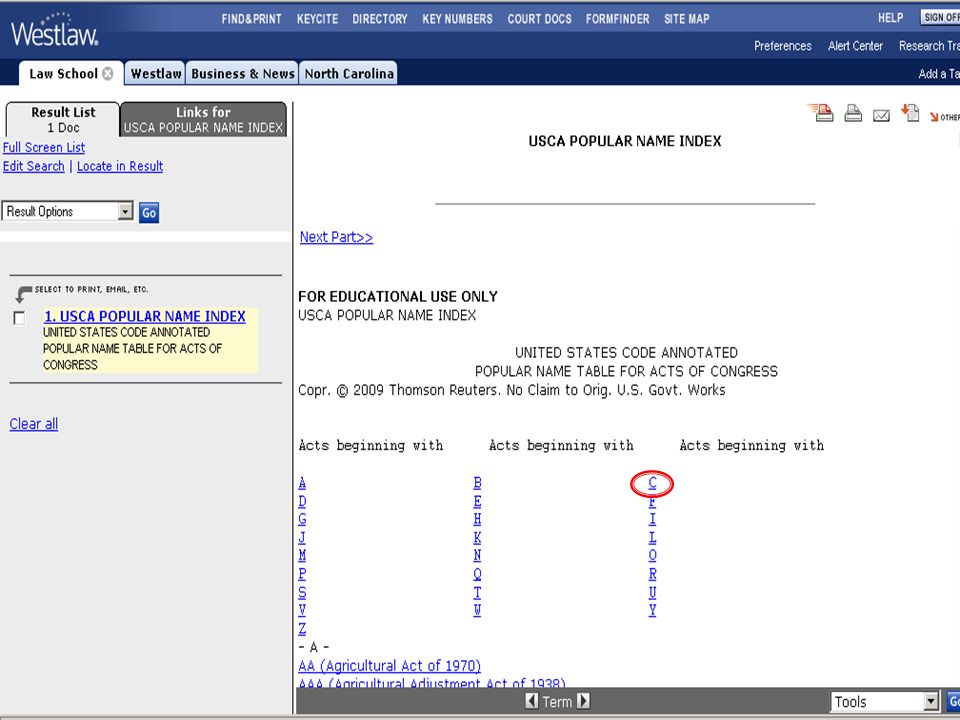The height and width of the screenshot is (720, 960).
Task: Open Full Screen List link
Action: [43, 148]
